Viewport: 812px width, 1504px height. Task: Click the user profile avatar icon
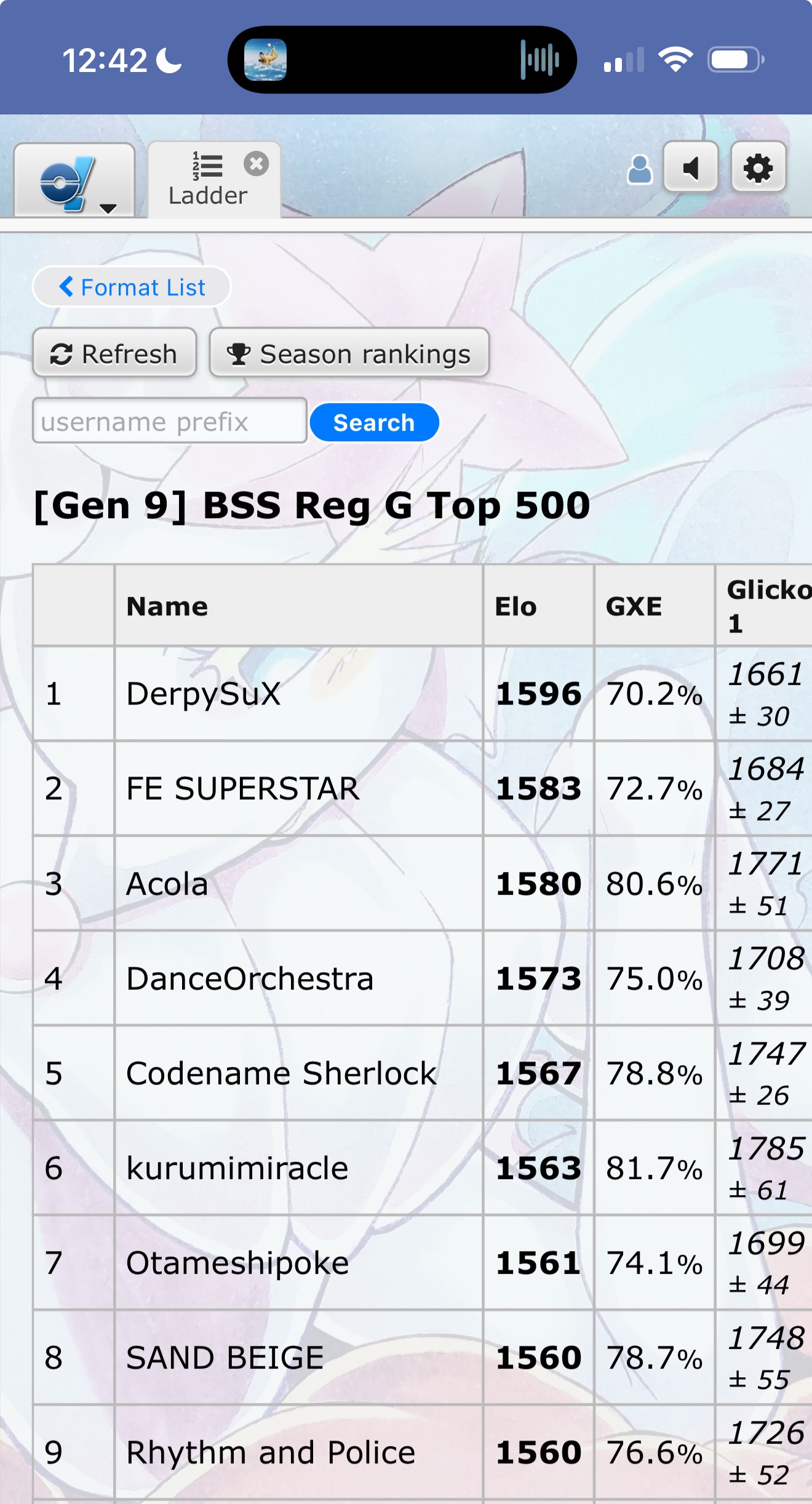point(639,169)
